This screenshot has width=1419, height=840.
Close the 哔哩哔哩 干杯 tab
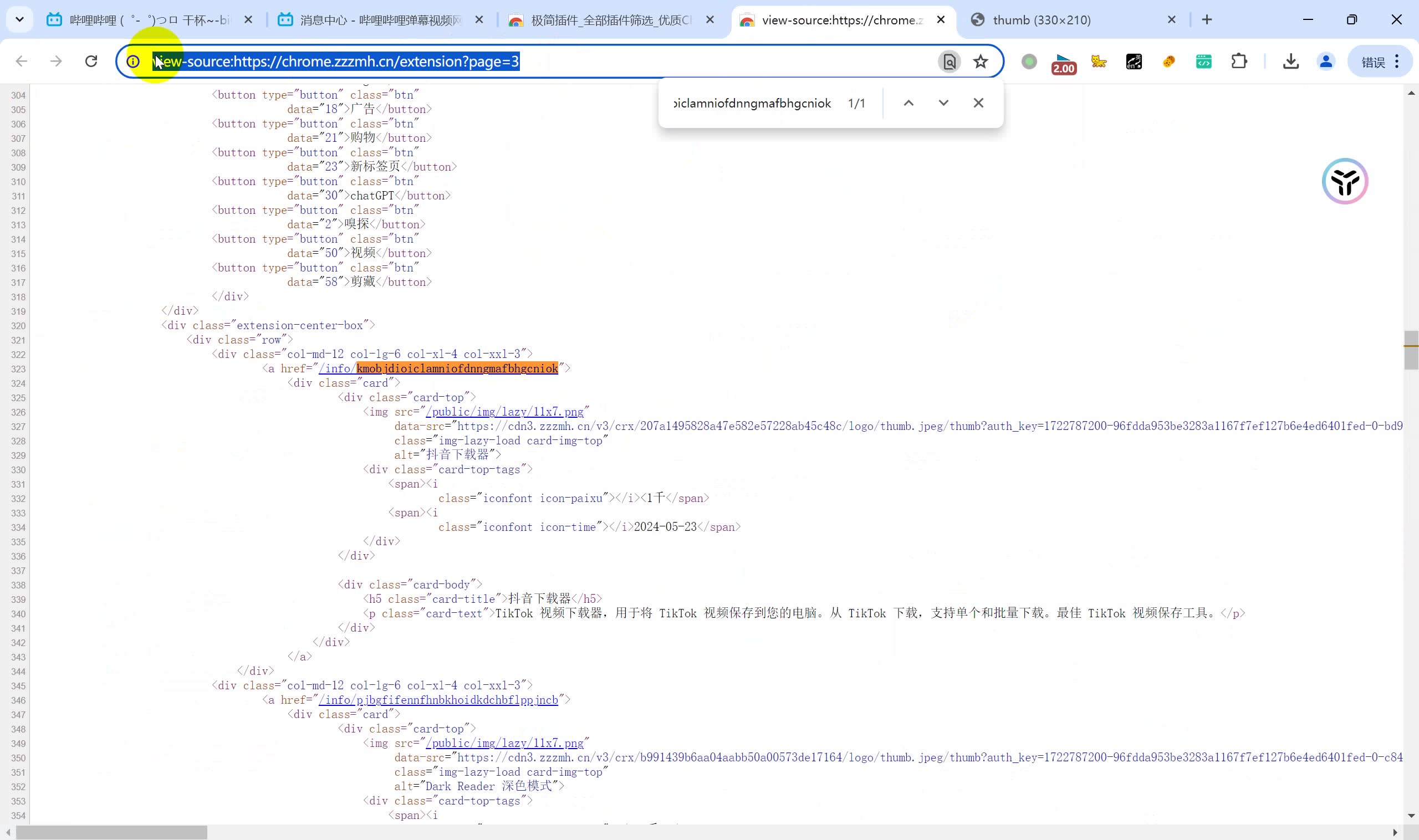pyautogui.click(x=248, y=20)
